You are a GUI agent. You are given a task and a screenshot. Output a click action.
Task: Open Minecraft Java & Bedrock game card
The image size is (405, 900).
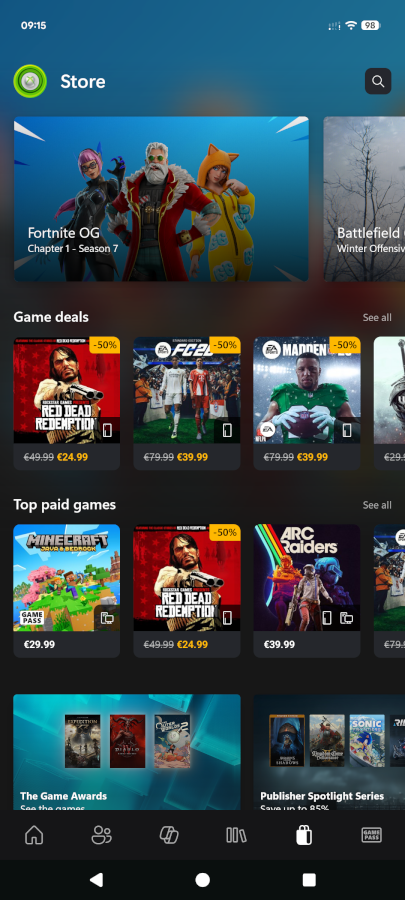pos(67,591)
